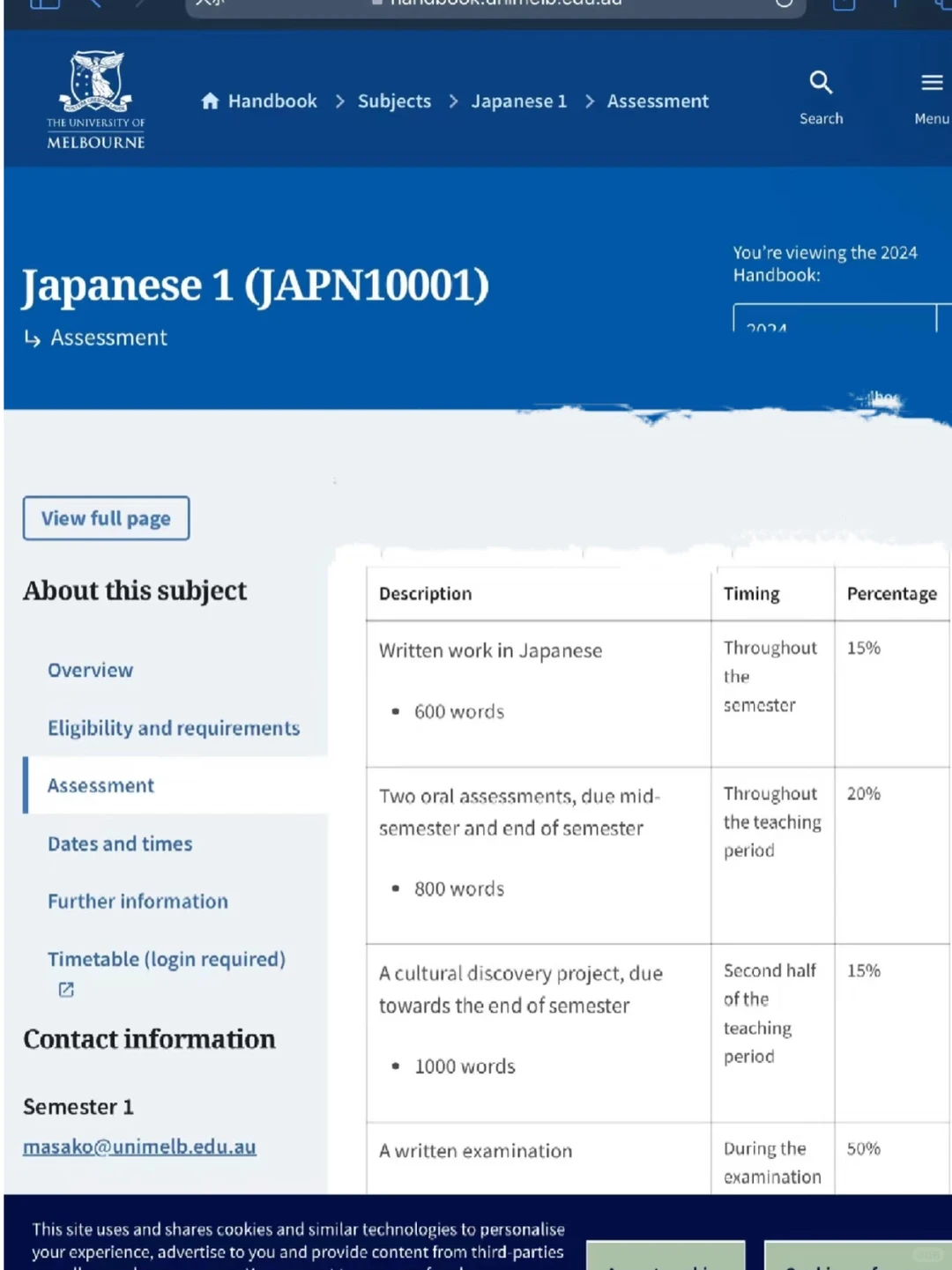Click the browser address bar
Viewport: 952px width, 1270px height.
point(495,5)
